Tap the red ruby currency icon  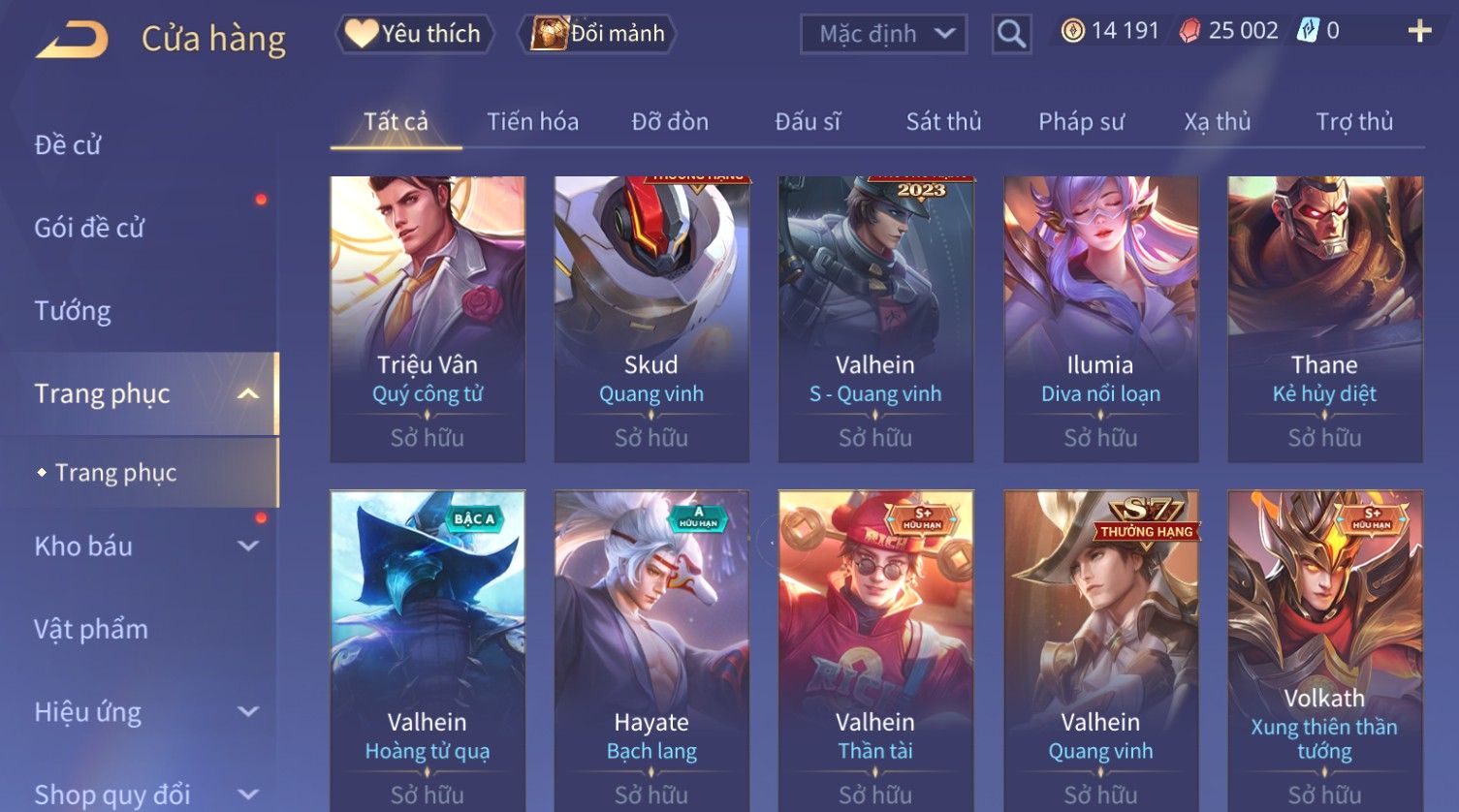pyautogui.click(x=1189, y=31)
